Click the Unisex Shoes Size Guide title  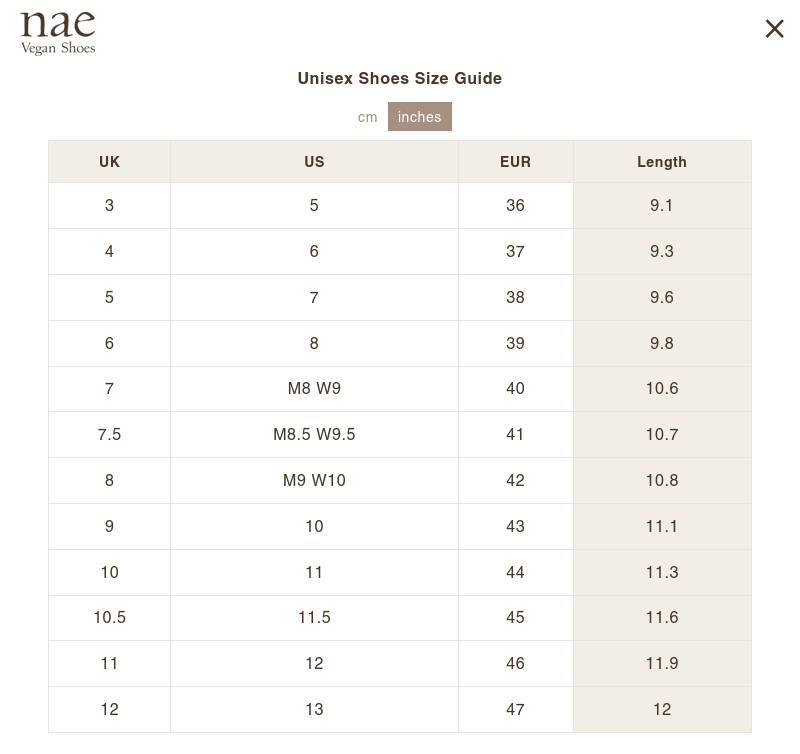coord(400,78)
